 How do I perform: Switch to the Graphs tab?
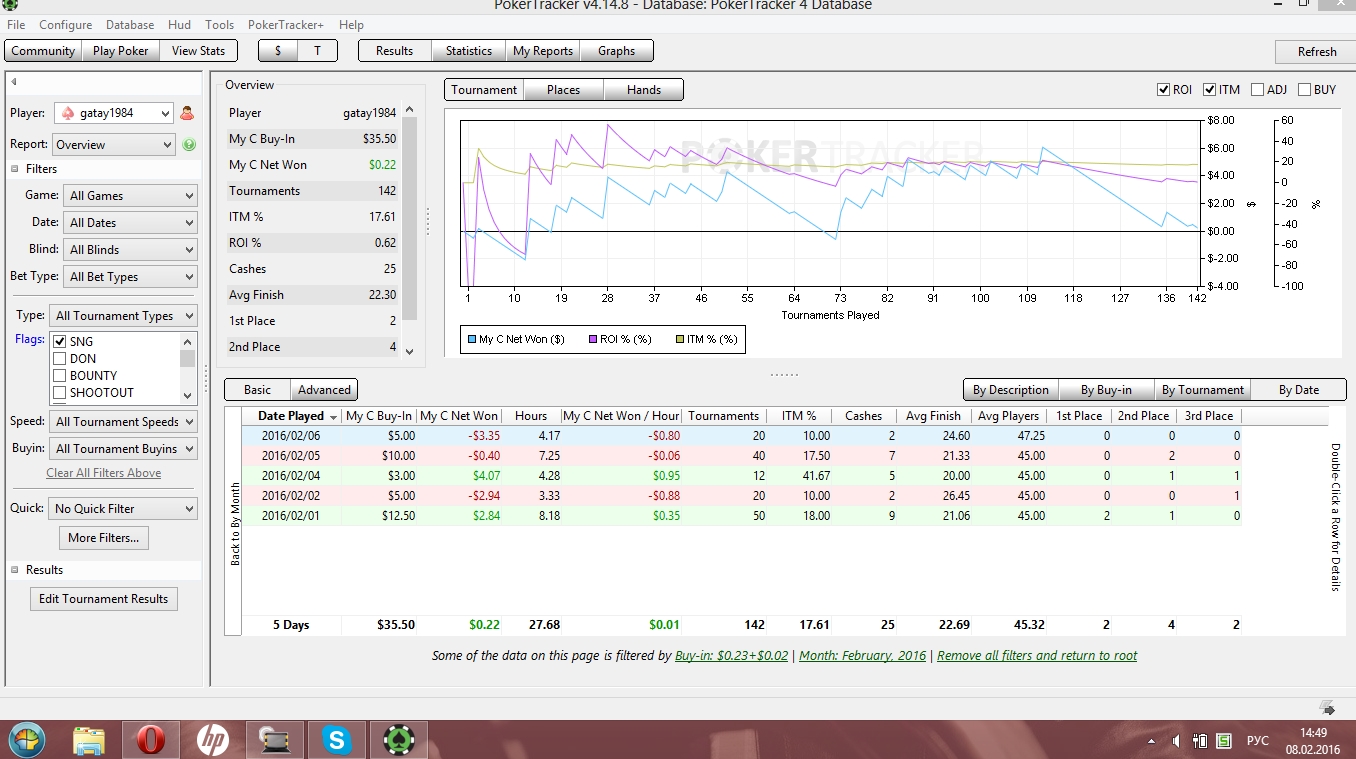617,51
